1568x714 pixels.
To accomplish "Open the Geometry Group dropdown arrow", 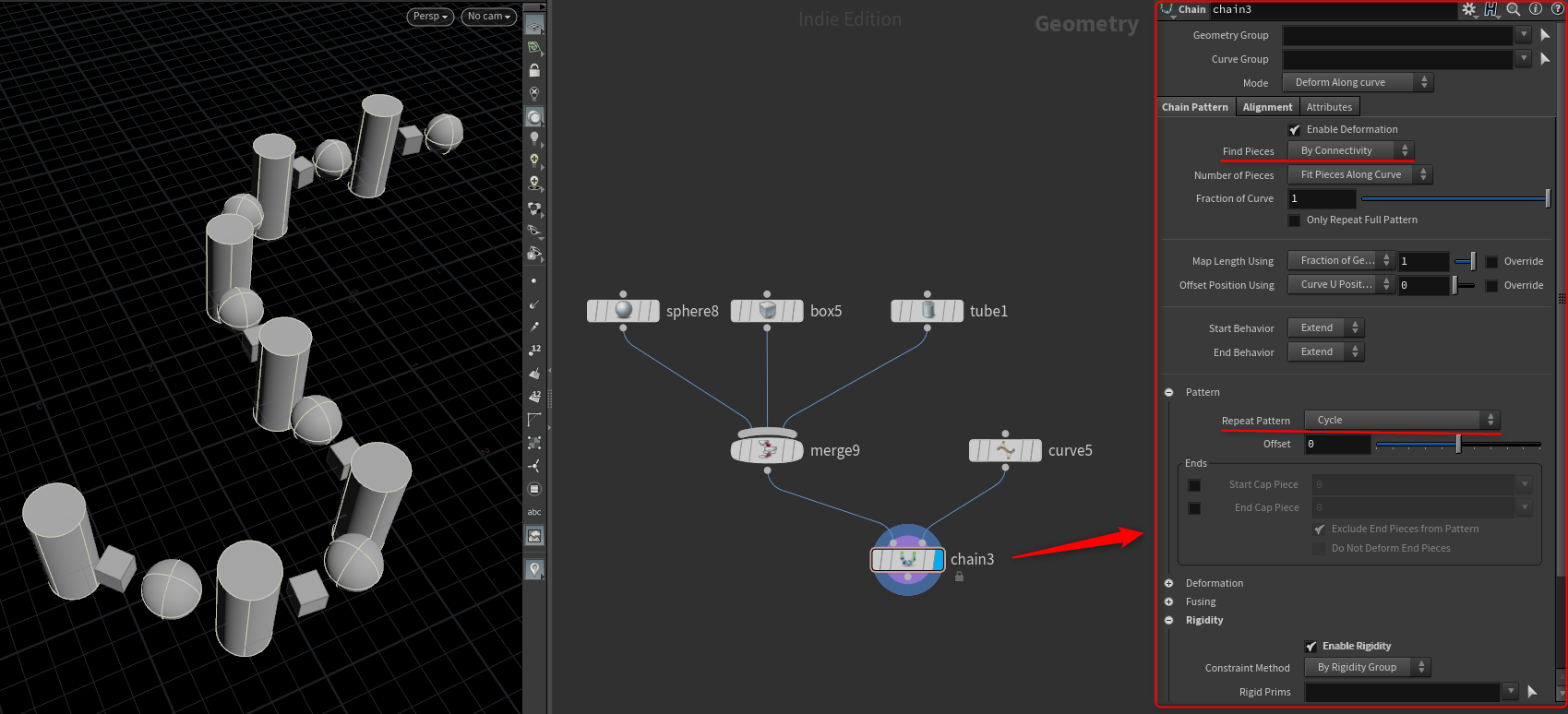I will [x=1523, y=34].
